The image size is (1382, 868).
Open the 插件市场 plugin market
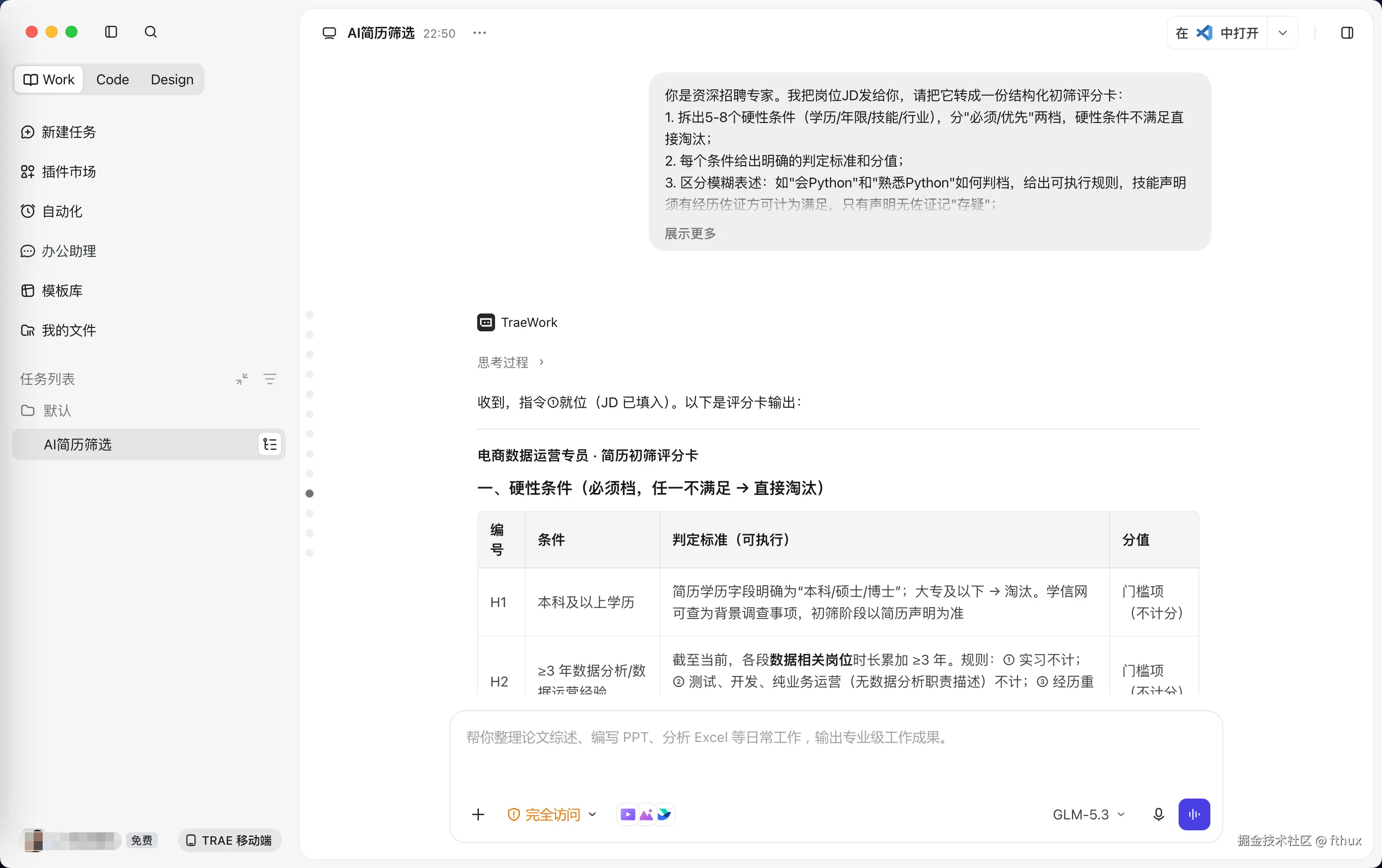click(x=59, y=172)
